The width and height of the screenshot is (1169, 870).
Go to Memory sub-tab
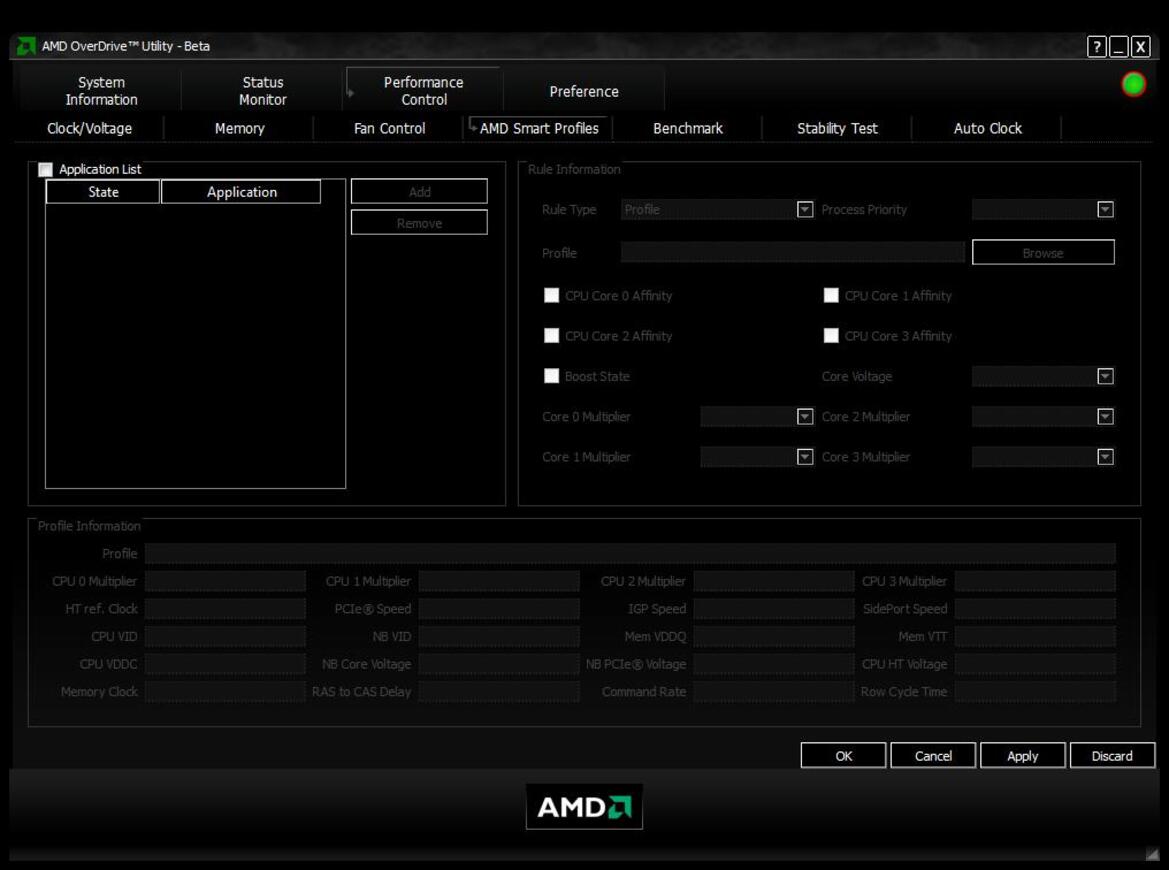239,128
